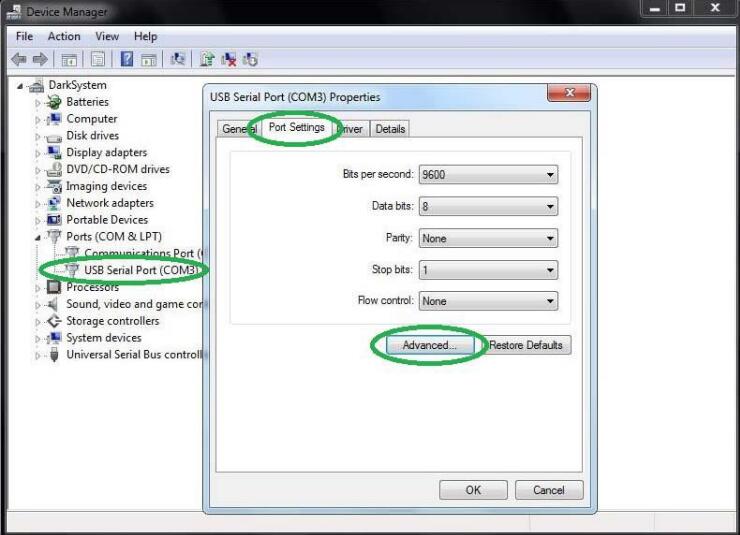Click the Disk drives icon
This screenshot has height=535, width=740.
point(54,137)
